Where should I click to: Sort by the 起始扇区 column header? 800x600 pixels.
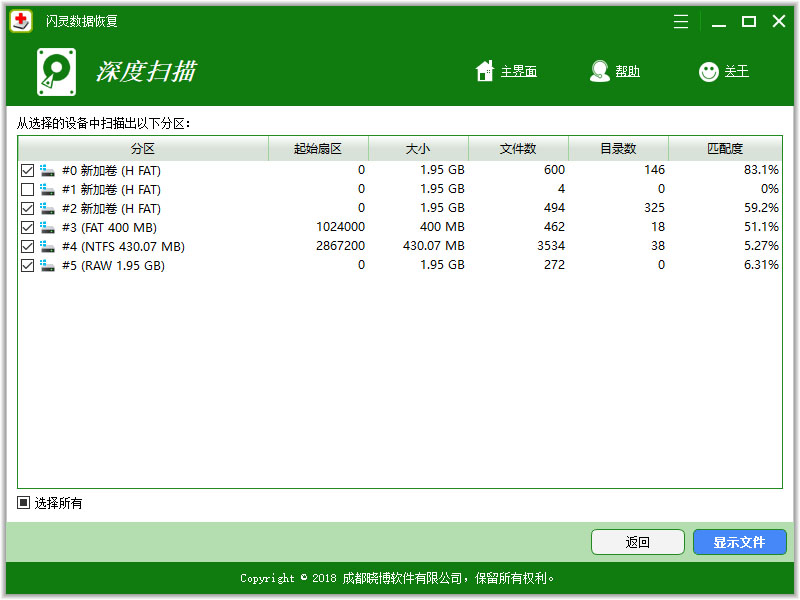(x=318, y=148)
